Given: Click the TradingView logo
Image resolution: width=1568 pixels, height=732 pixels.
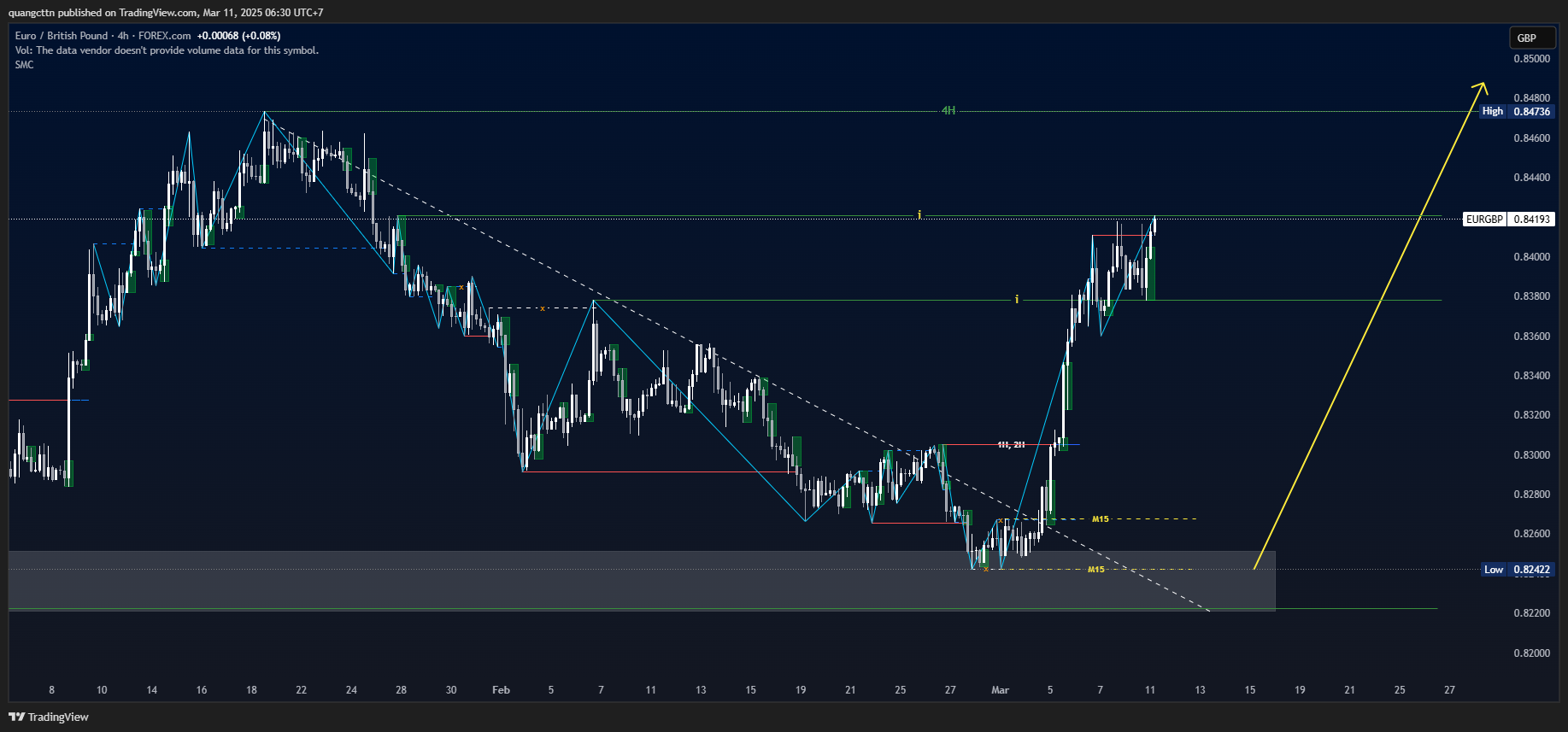Looking at the screenshot, I should click(x=49, y=717).
